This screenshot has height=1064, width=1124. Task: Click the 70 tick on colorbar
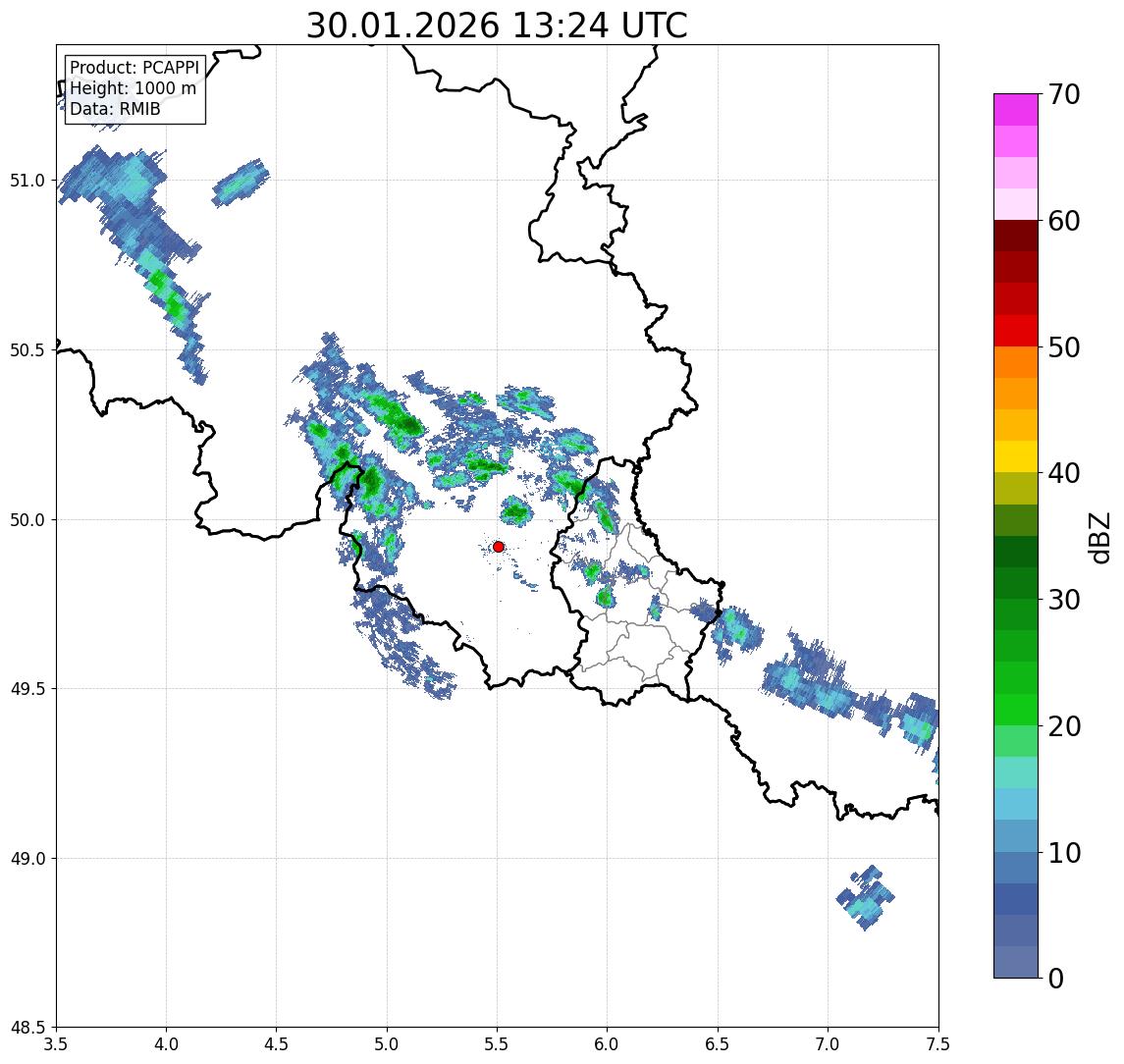[1063, 94]
